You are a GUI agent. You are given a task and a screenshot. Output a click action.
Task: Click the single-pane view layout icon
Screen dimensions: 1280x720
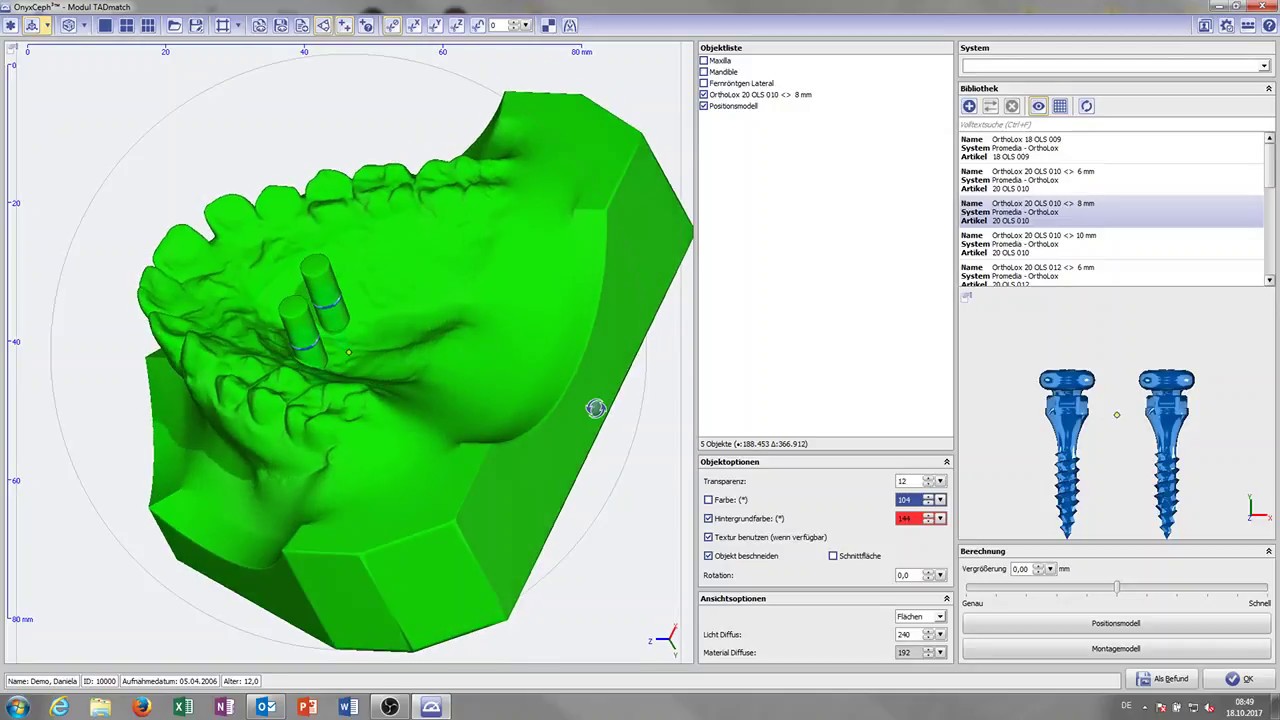[x=105, y=25]
